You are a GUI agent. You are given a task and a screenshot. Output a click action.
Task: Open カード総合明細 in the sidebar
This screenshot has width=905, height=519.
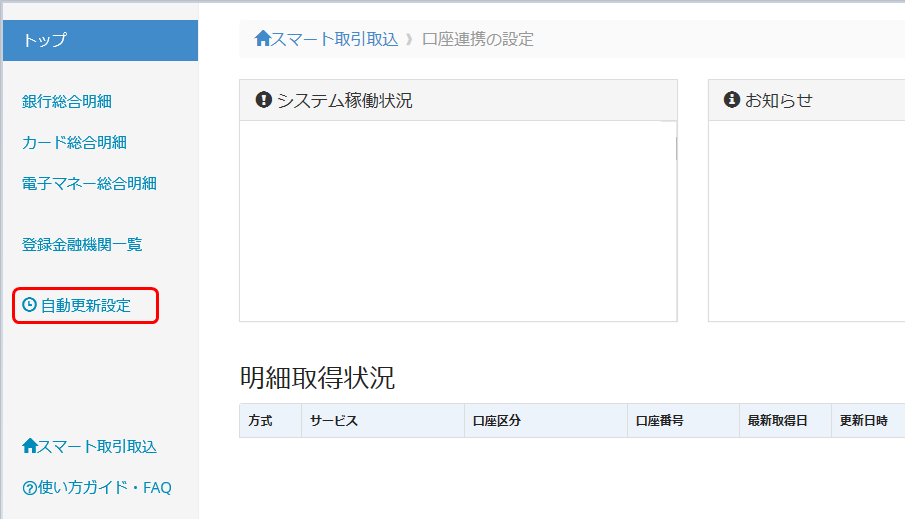coord(74,143)
